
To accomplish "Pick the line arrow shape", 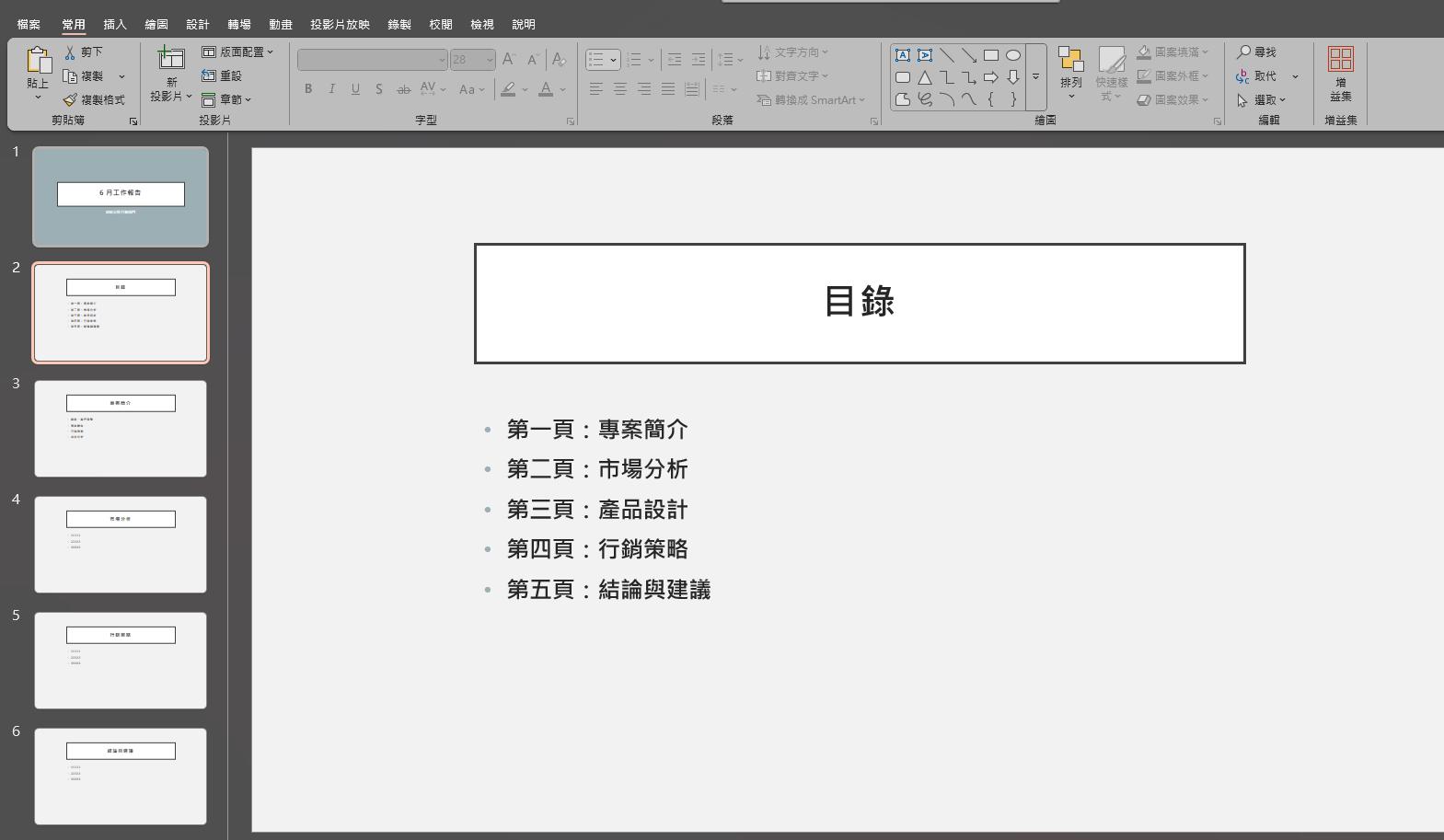I will coord(969,55).
